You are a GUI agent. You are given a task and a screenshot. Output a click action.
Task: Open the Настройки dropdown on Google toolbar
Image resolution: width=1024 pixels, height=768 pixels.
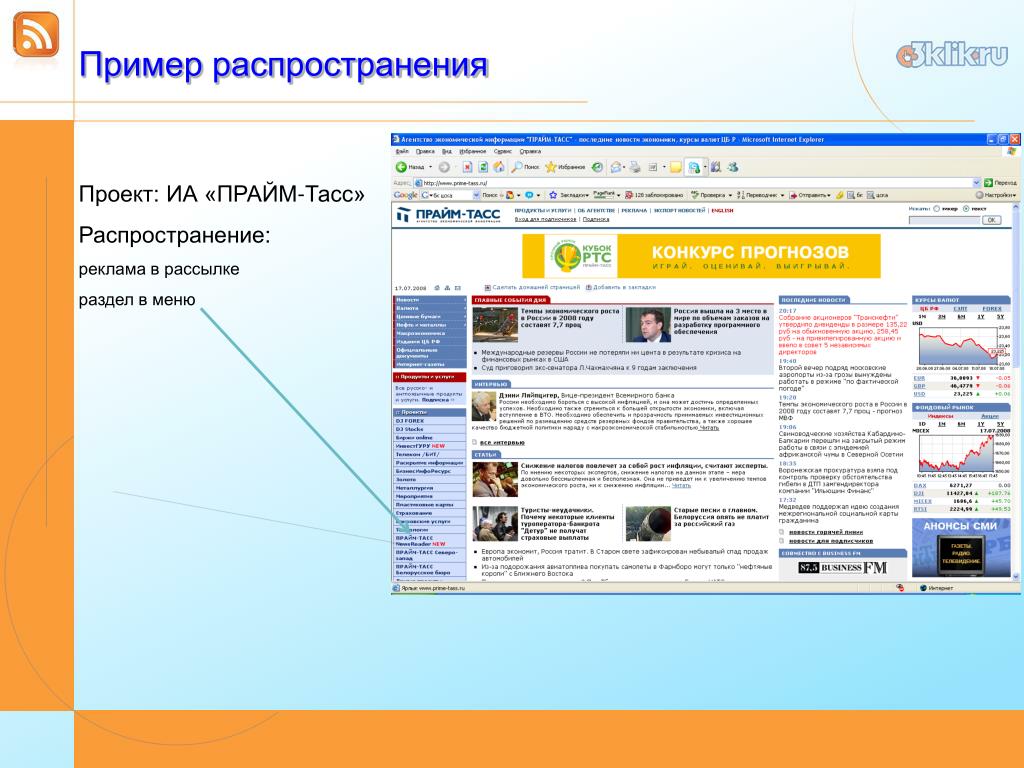click(1014, 195)
